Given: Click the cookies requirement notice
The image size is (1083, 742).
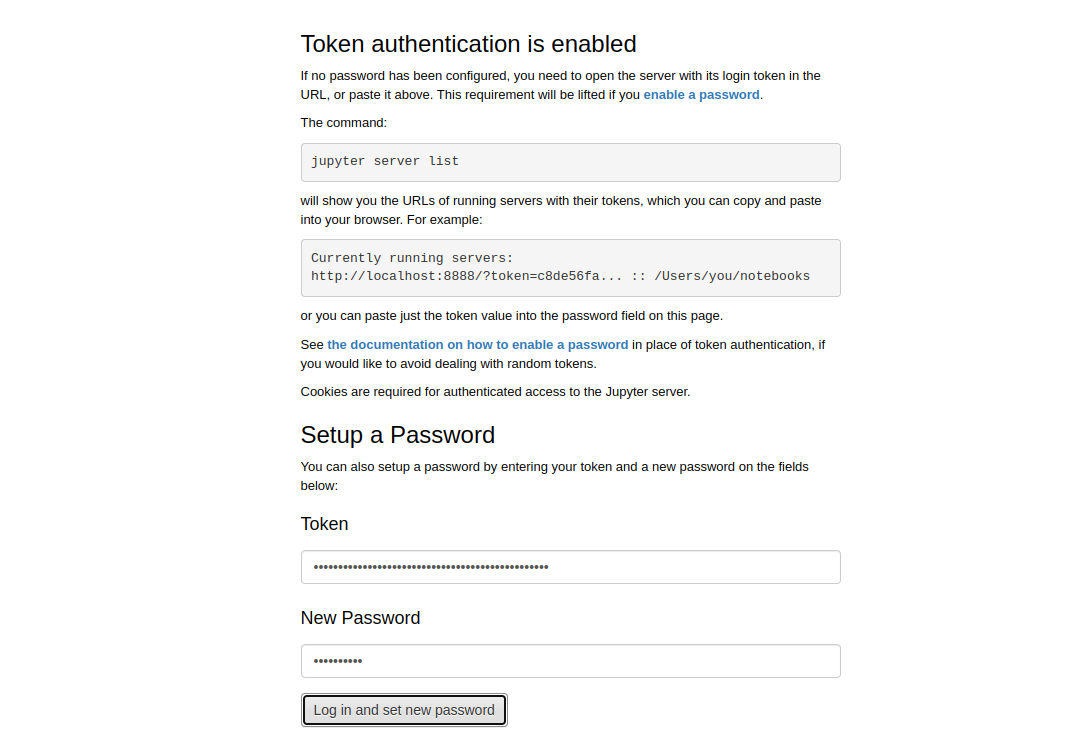Looking at the screenshot, I should [x=495, y=392].
